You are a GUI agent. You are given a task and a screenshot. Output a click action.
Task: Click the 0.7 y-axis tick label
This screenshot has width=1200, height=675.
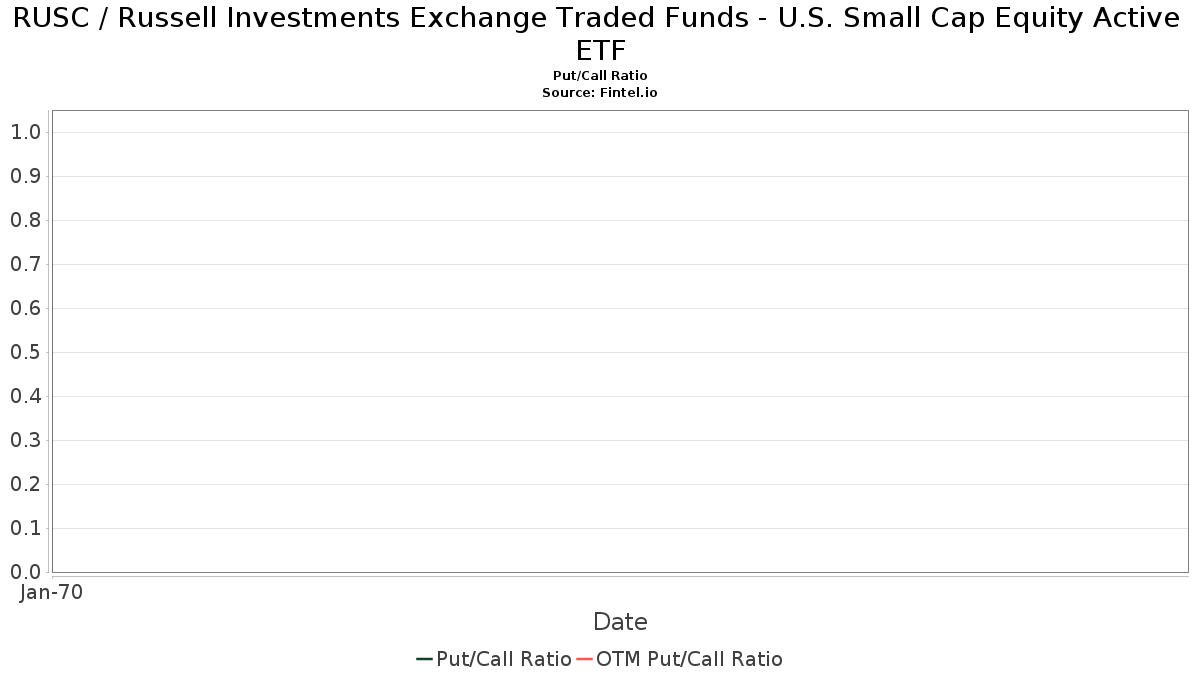pyautogui.click(x=25, y=264)
